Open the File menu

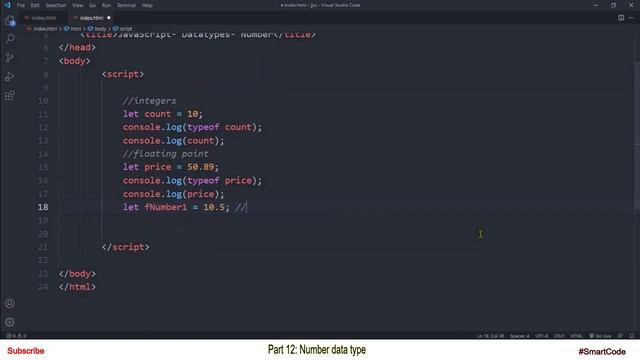(x=21, y=5)
